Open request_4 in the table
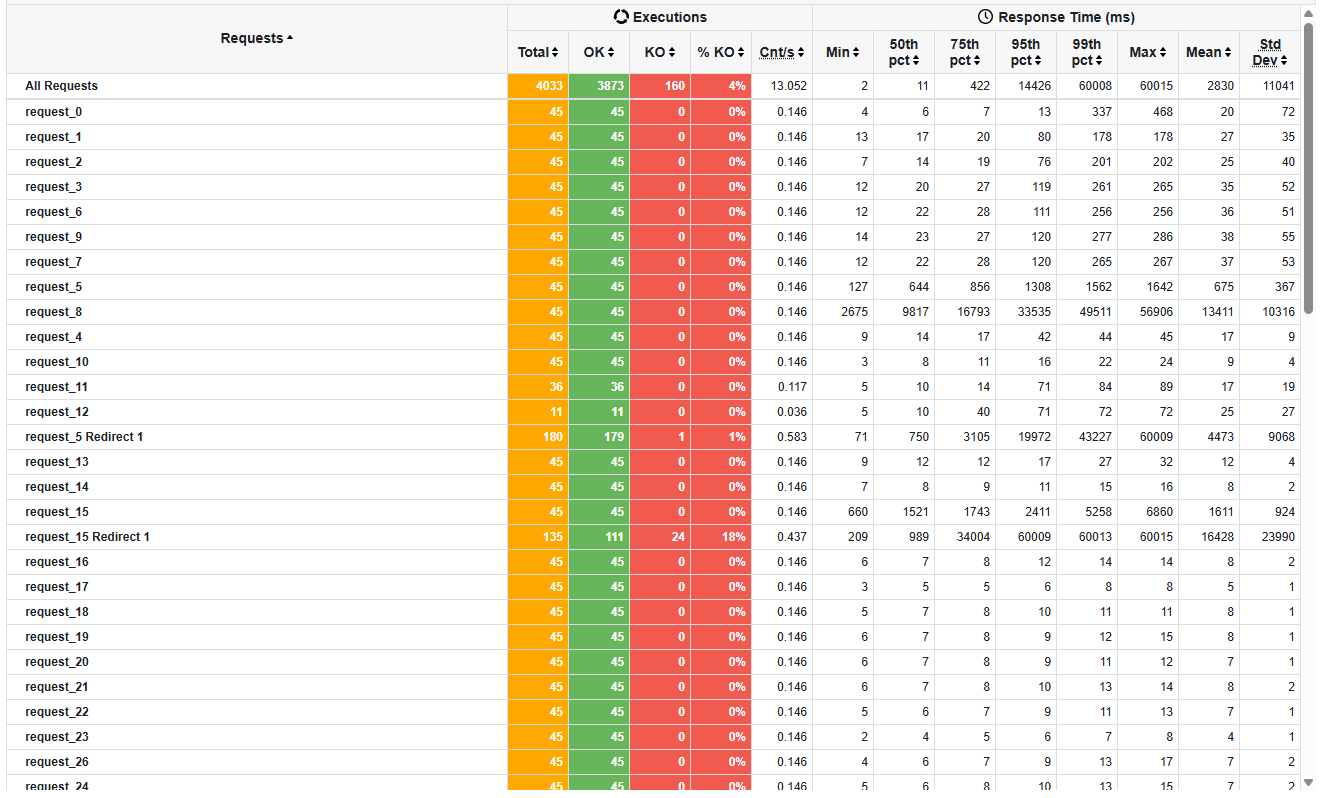The image size is (1325, 798). 54,337
